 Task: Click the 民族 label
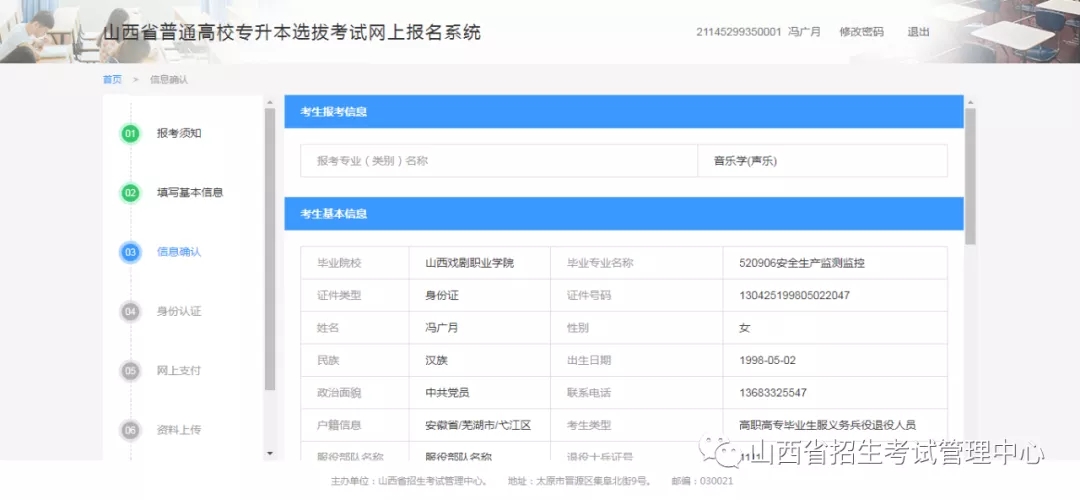click(328, 360)
